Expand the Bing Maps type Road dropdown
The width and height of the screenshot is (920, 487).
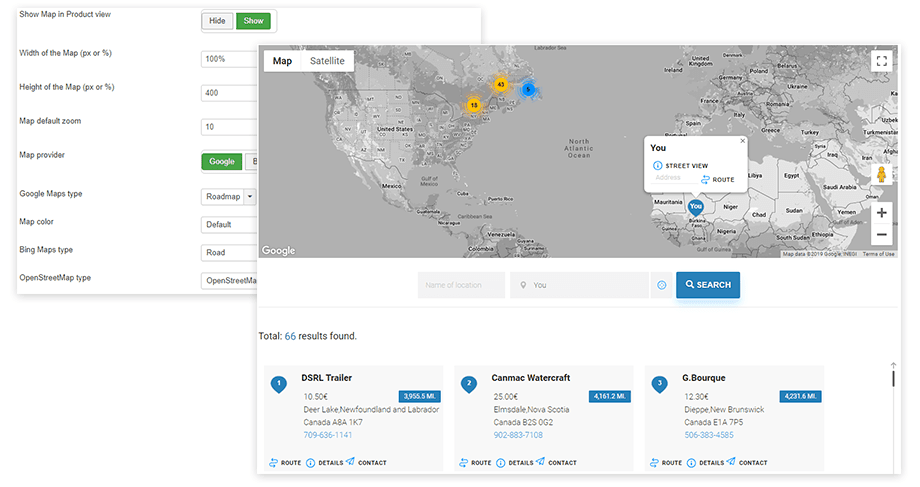[229, 253]
